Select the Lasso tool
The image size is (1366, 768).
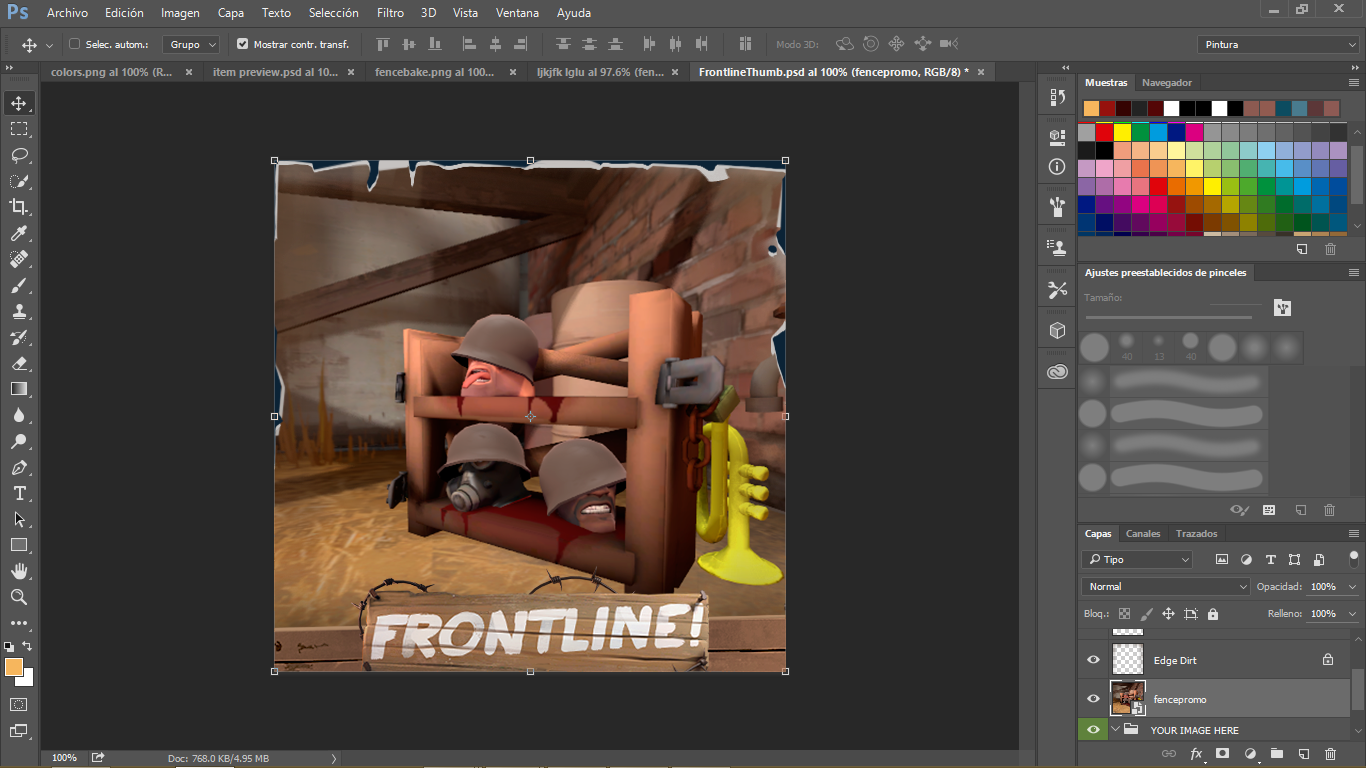19,155
